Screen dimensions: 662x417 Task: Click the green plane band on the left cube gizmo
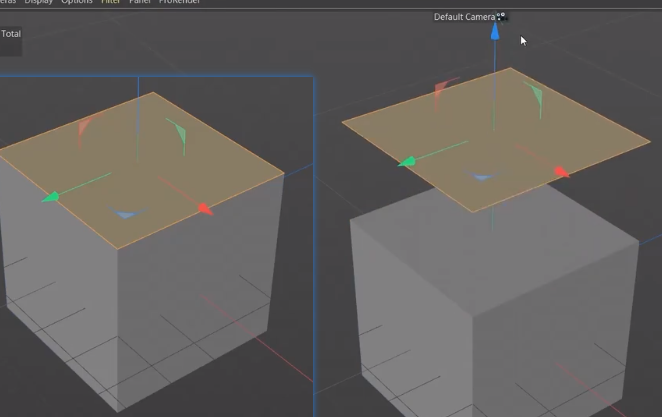pos(177,136)
